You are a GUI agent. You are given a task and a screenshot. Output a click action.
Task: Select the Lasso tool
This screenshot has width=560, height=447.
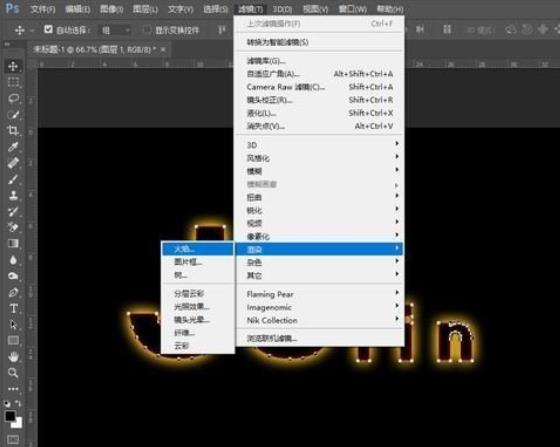click(x=13, y=98)
